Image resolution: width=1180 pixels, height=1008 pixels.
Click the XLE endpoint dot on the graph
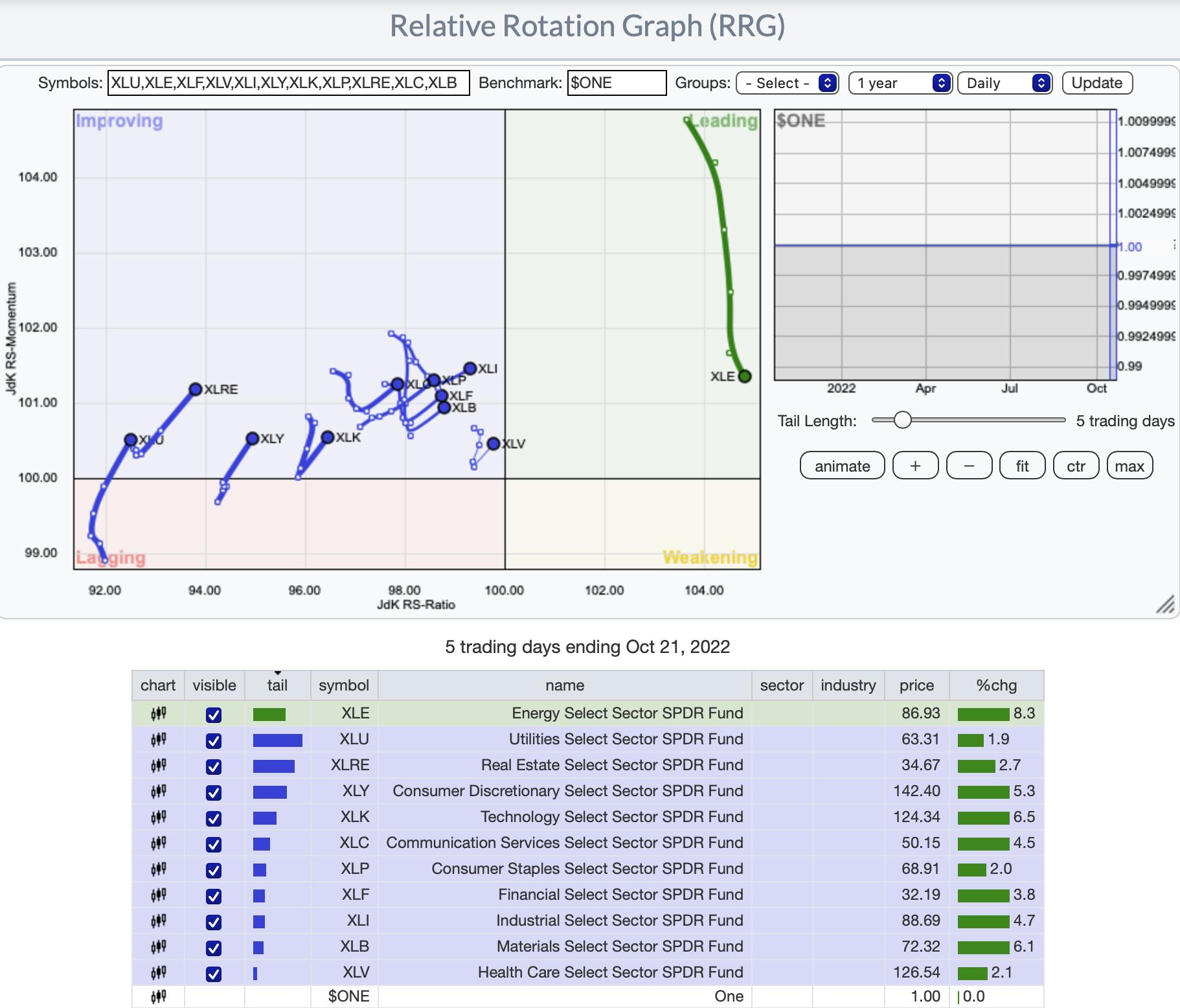point(744,376)
